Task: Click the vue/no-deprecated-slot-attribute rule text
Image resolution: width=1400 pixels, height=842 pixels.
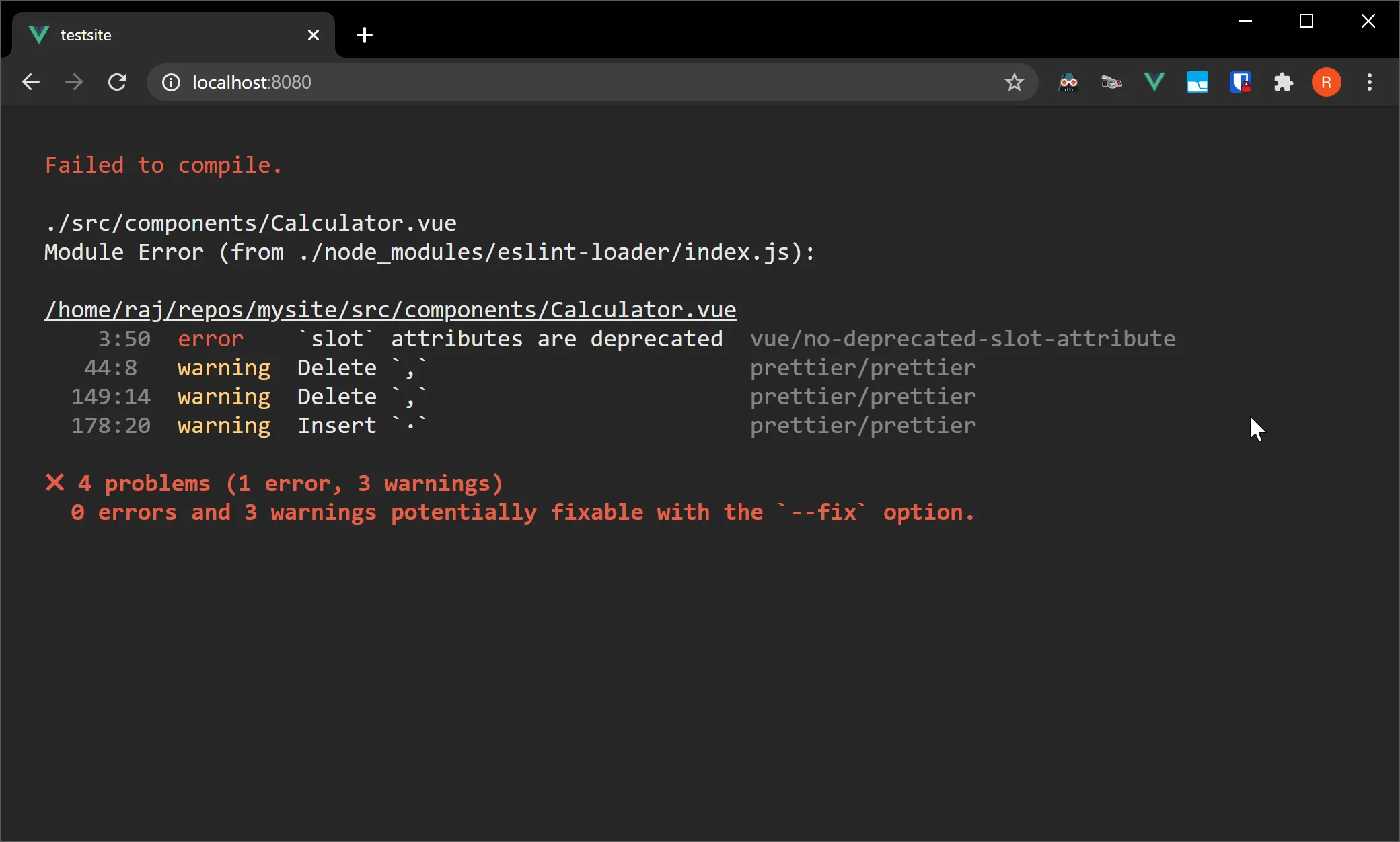Action: point(962,339)
